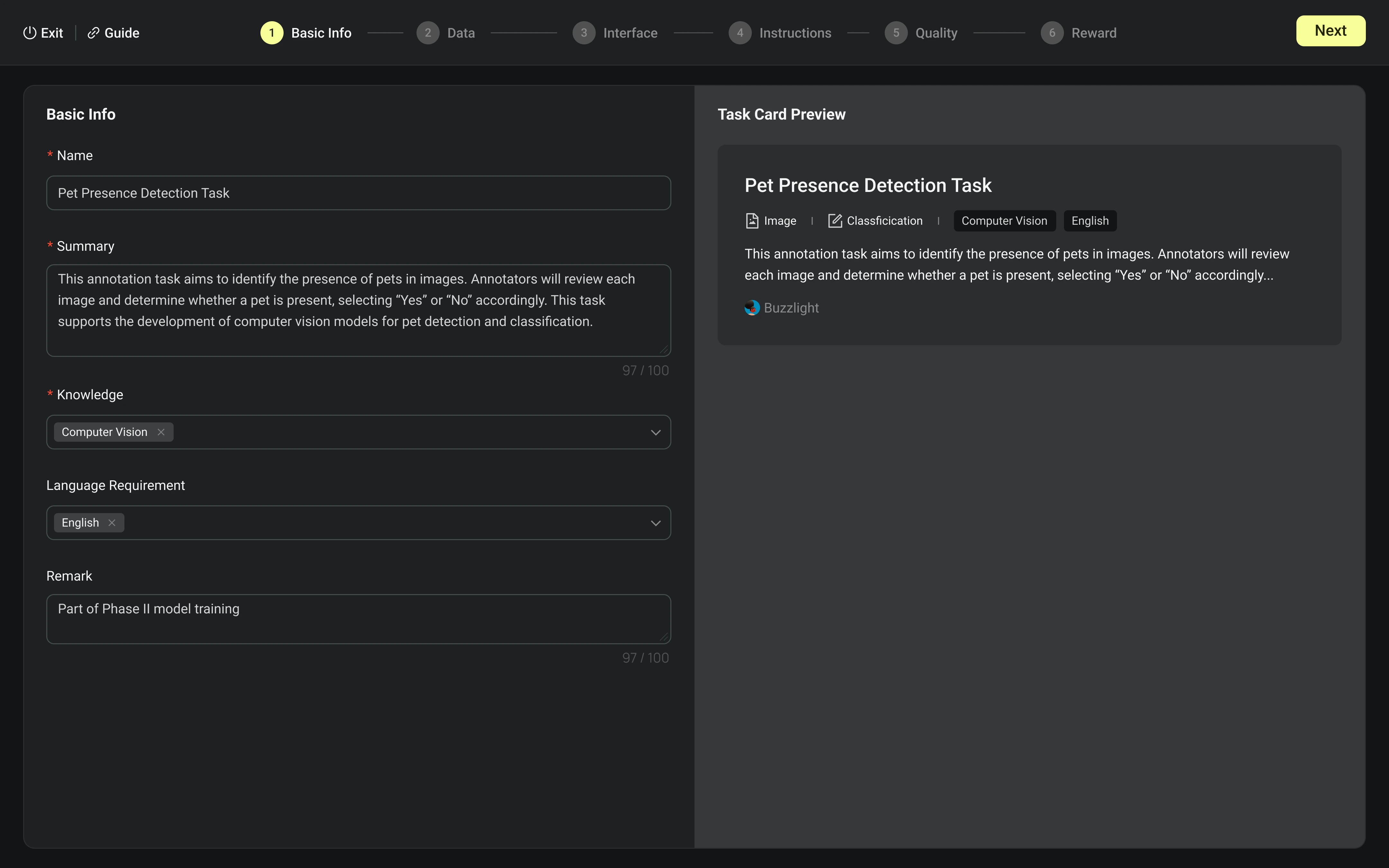Jump to the Quality step
1389x868 pixels.
click(x=921, y=33)
